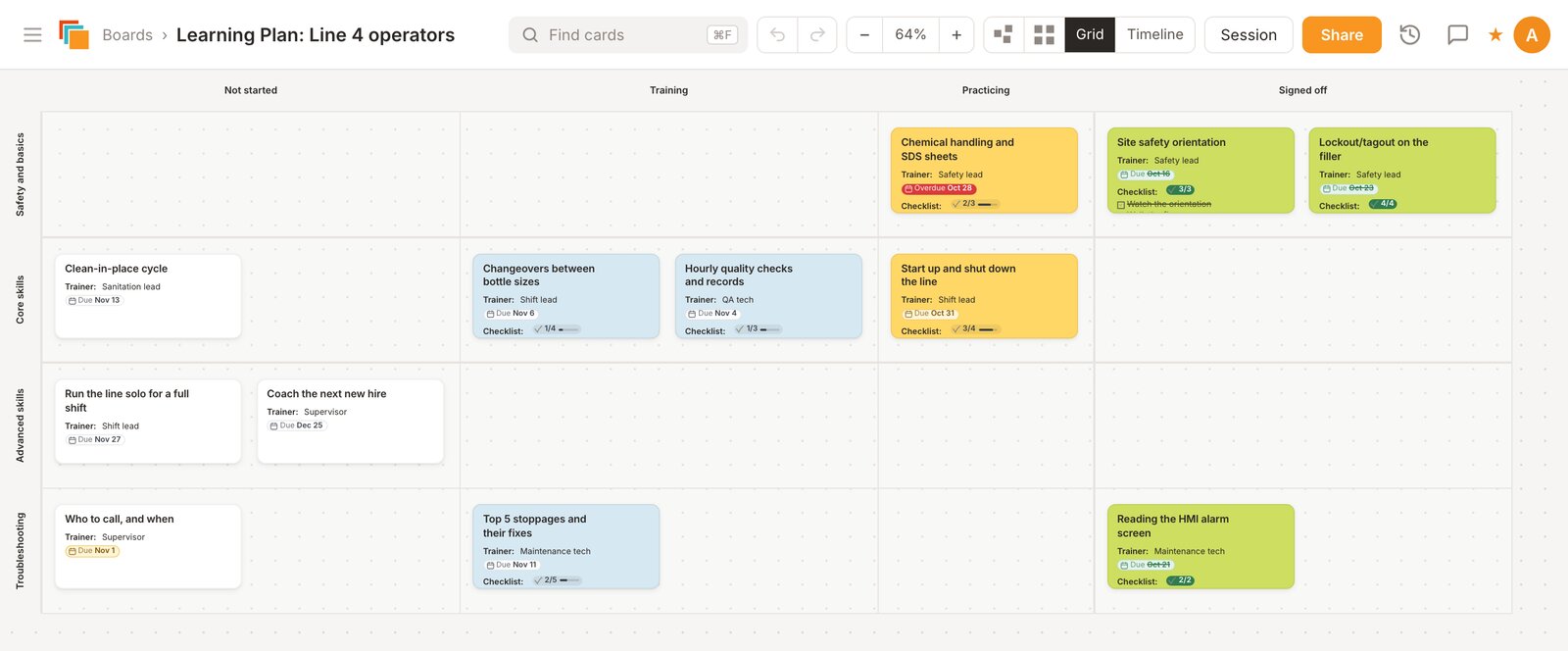Open the hamburger main menu
The image size is (1568, 651).
click(x=32, y=34)
